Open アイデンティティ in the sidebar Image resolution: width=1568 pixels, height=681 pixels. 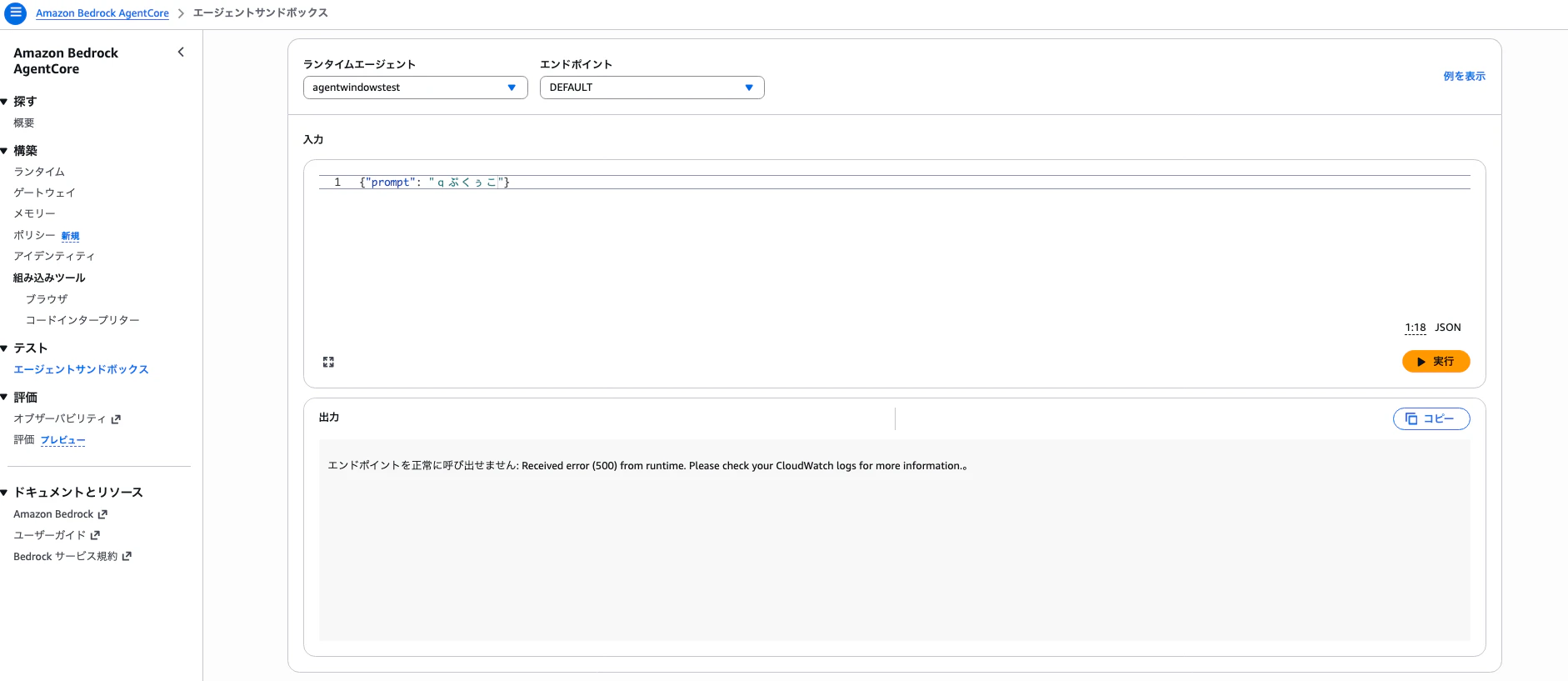coord(54,256)
